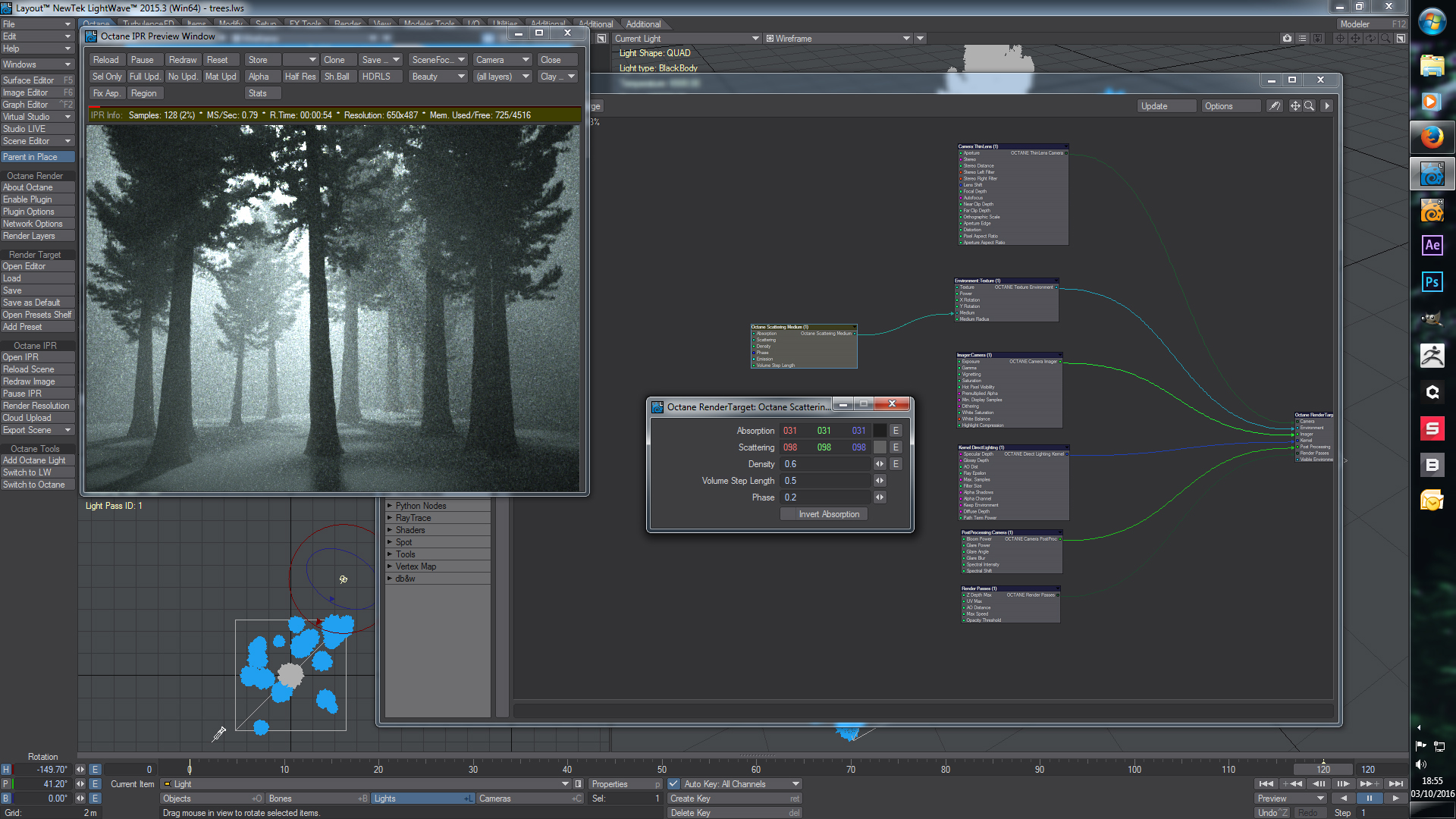The height and width of the screenshot is (819, 1456).
Task: Toggle the Sel Only button in IPR
Action: pos(107,77)
